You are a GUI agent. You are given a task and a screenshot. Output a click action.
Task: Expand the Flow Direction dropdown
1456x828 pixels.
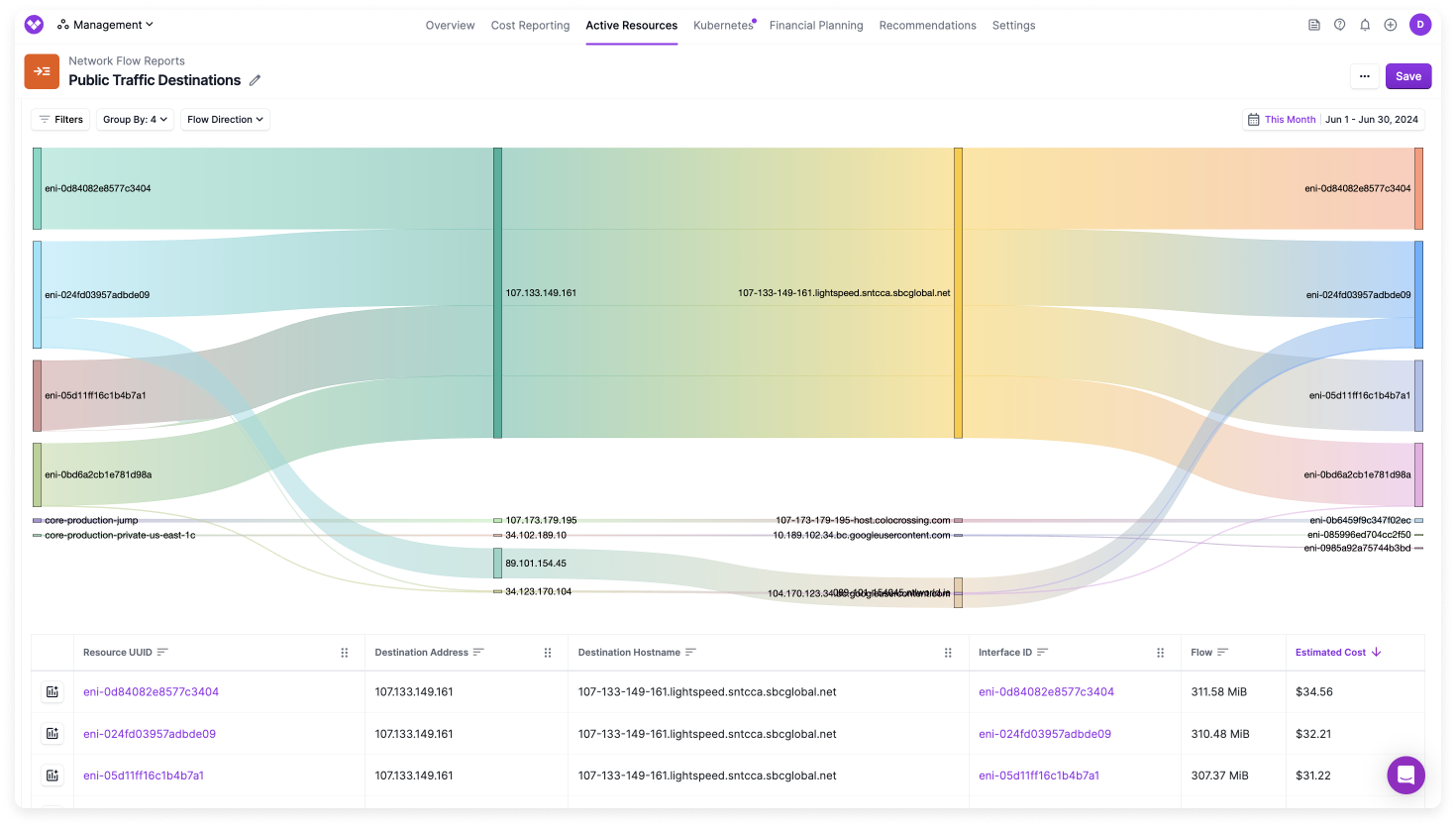pos(226,120)
